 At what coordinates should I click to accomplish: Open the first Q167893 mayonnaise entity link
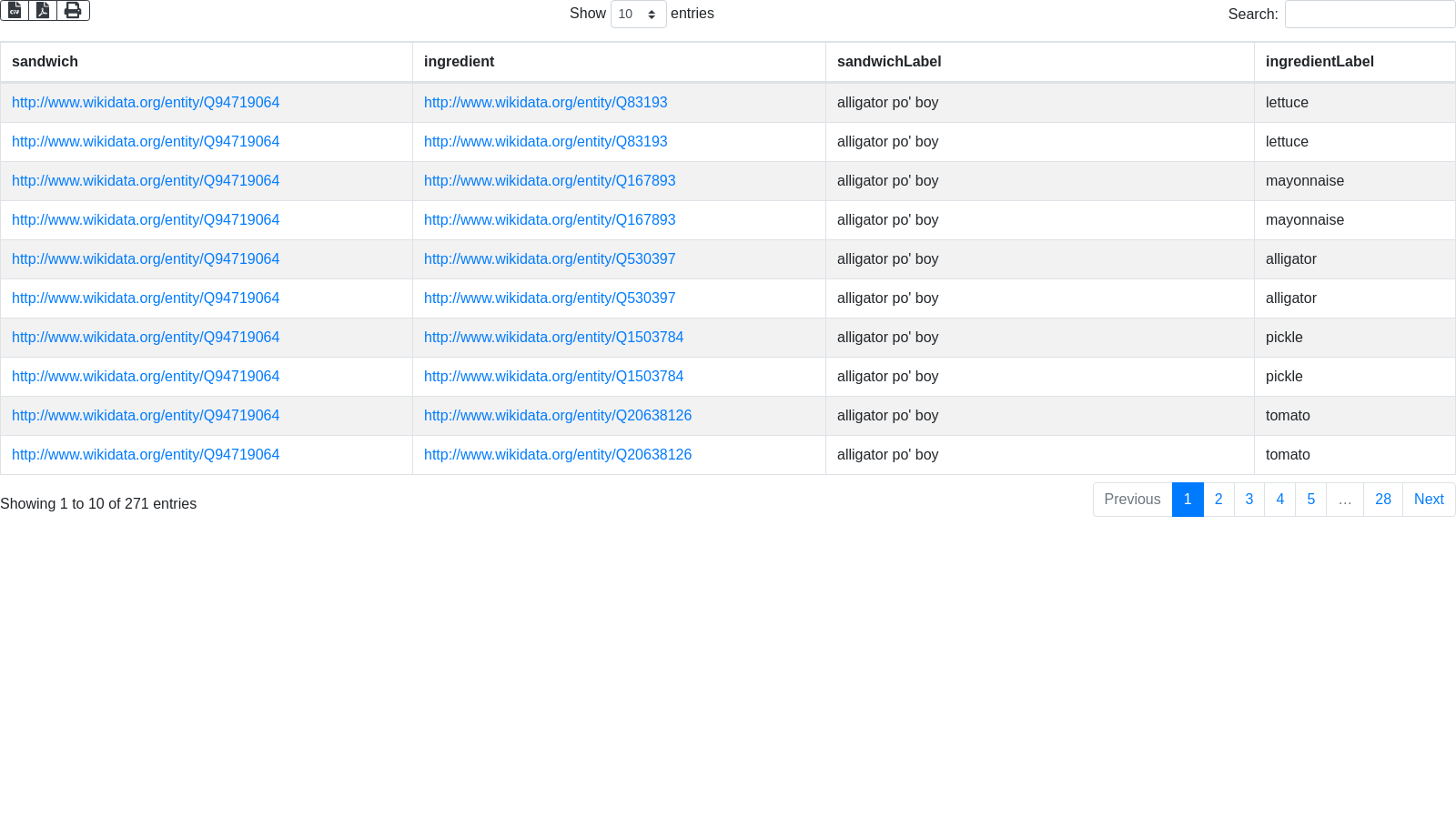pos(550,181)
